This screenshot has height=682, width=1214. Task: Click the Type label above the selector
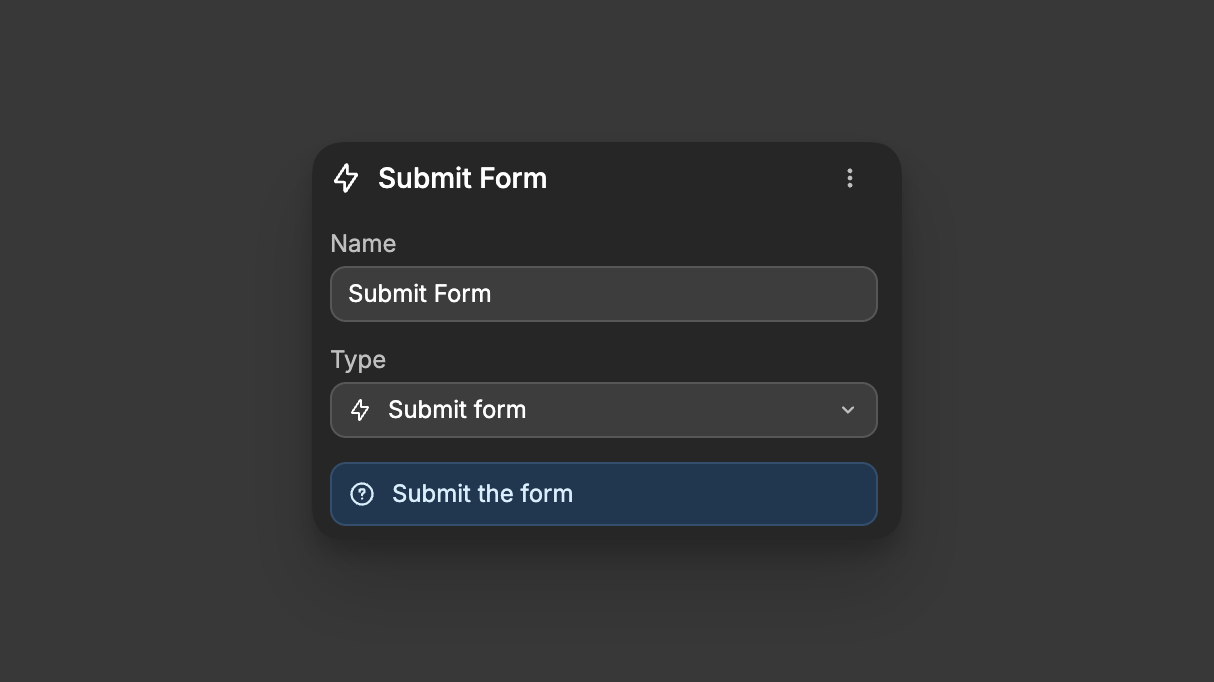tap(357, 359)
